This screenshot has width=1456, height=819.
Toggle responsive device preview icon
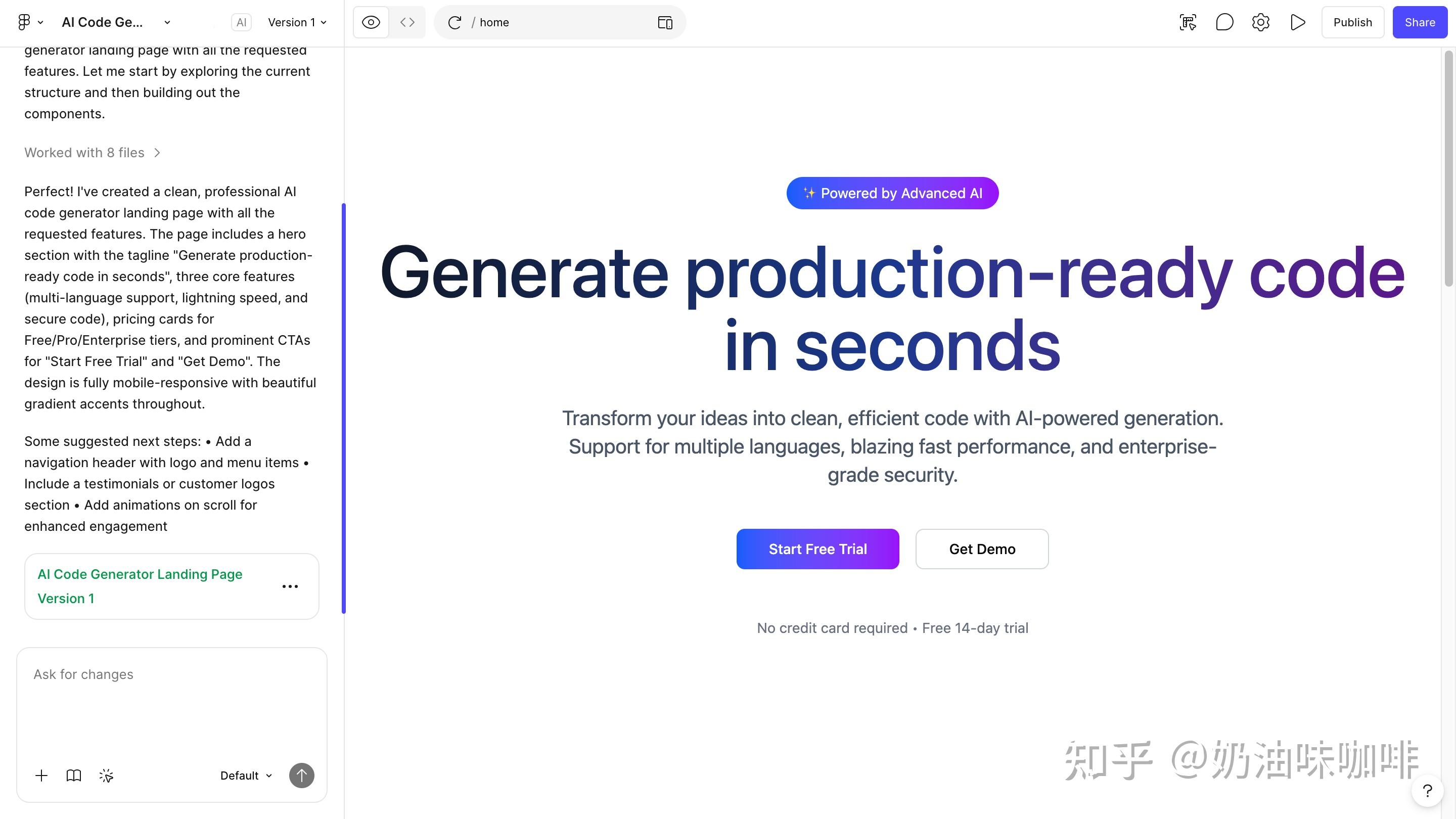pos(665,23)
